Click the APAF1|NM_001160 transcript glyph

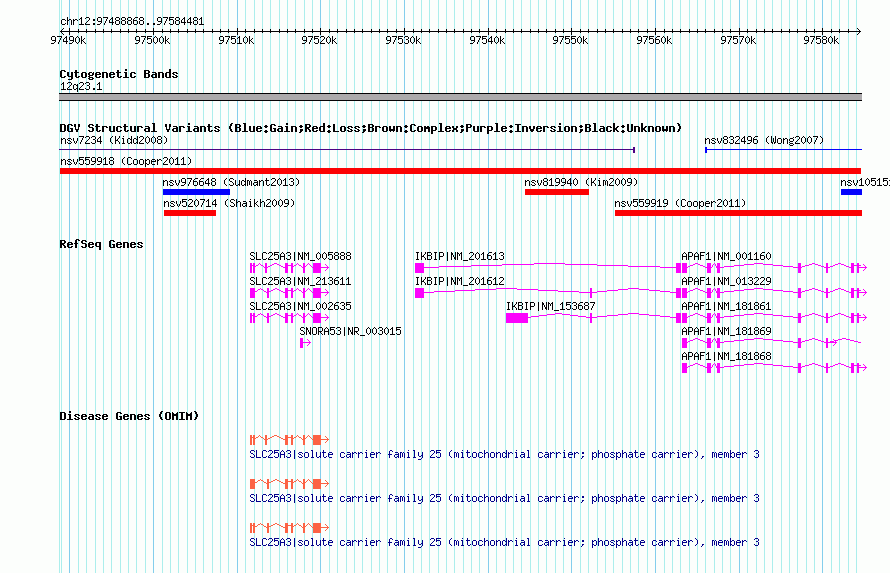point(774,268)
